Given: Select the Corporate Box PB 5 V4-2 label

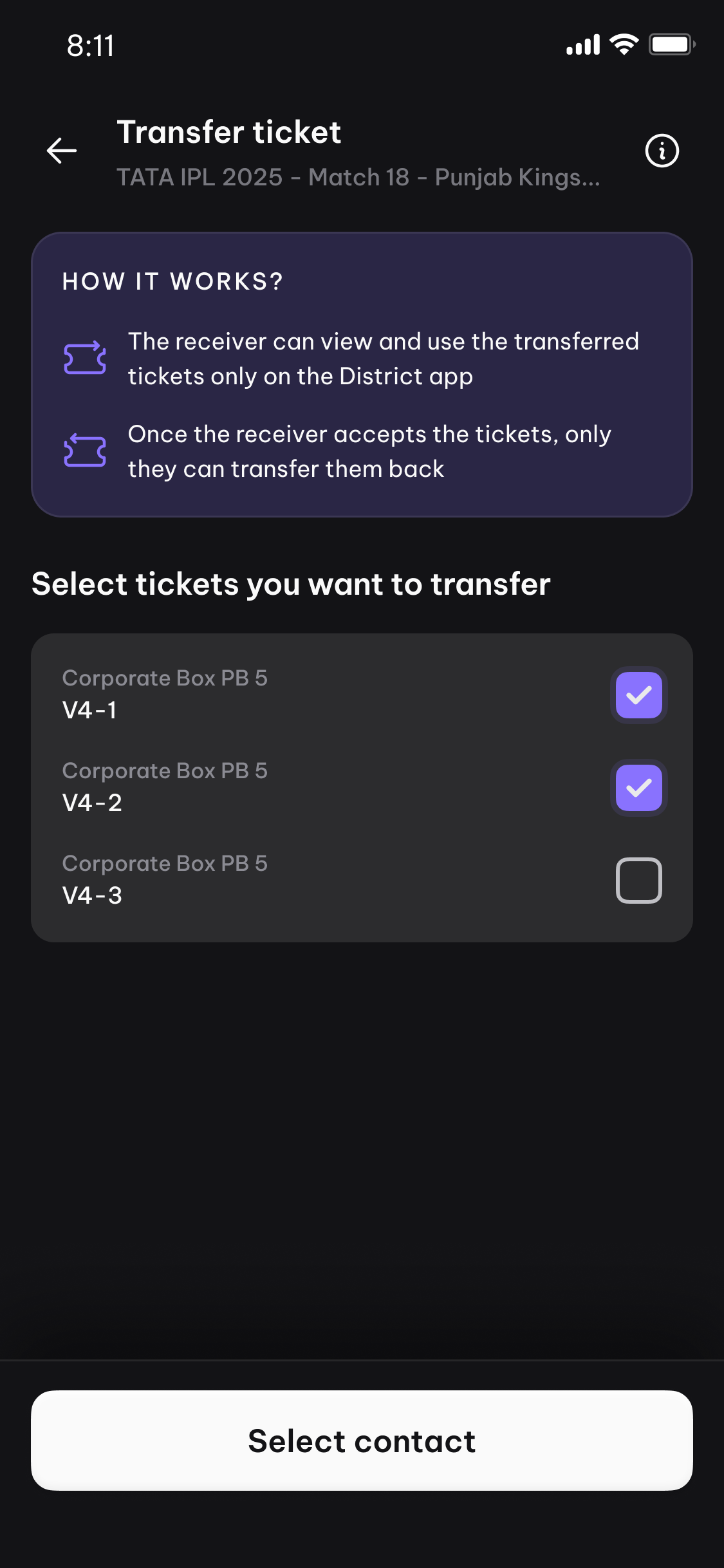Looking at the screenshot, I should tap(165, 787).
